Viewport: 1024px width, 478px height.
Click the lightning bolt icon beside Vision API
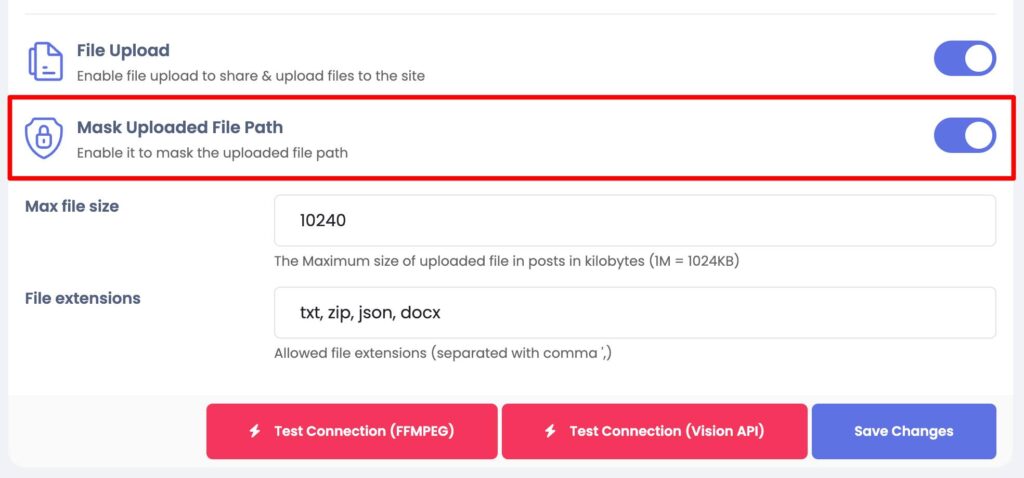(x=551, y=431)
